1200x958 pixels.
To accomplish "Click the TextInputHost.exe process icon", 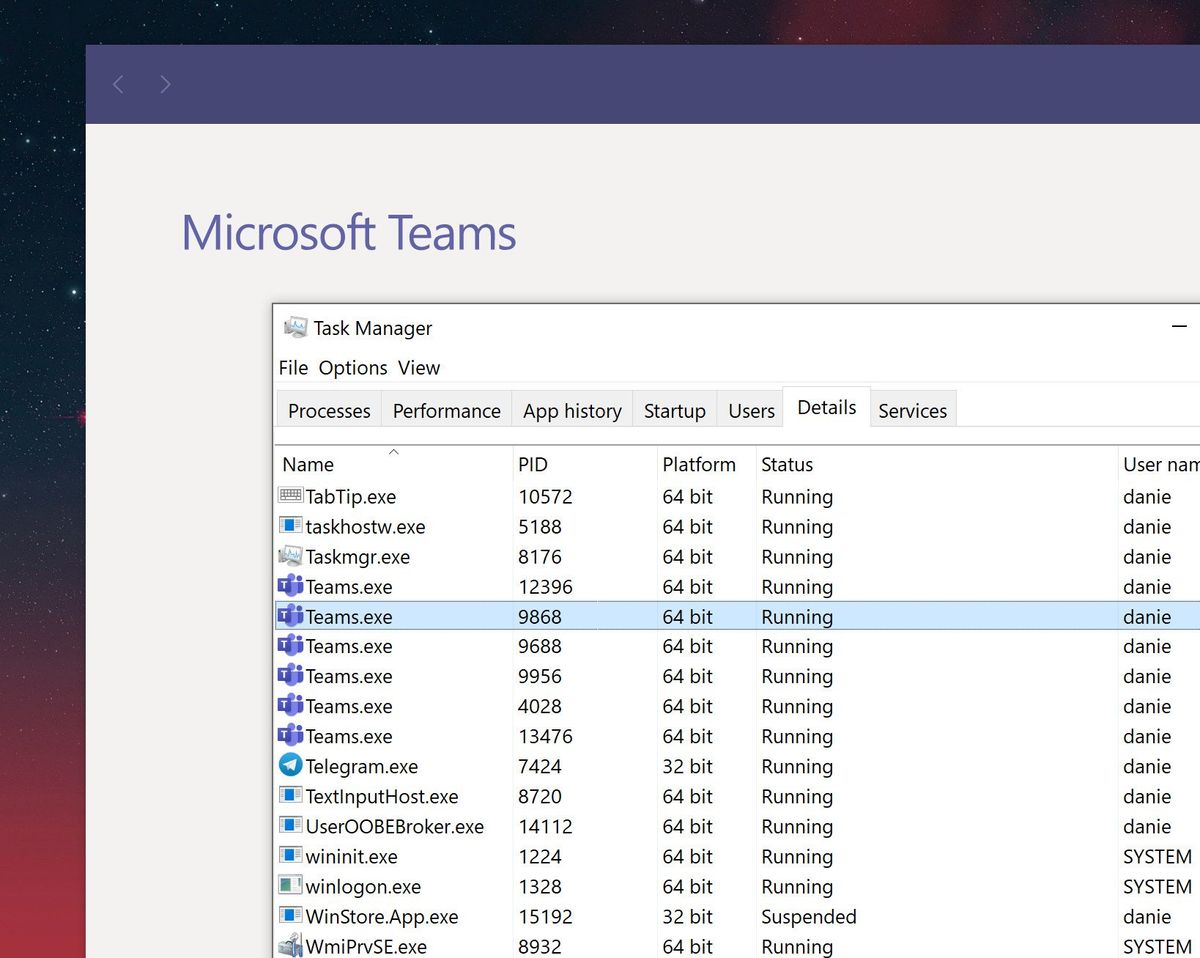I will tap(290, 796).
